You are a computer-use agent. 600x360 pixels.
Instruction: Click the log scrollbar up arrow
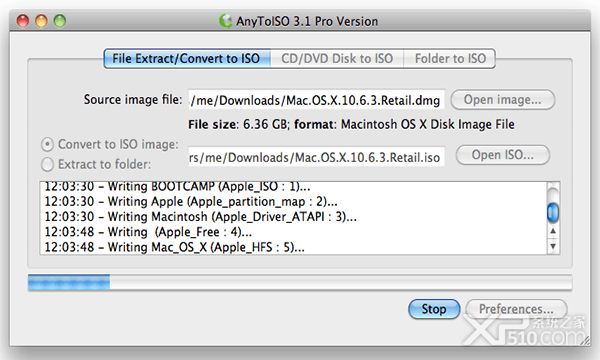[553, 231]
